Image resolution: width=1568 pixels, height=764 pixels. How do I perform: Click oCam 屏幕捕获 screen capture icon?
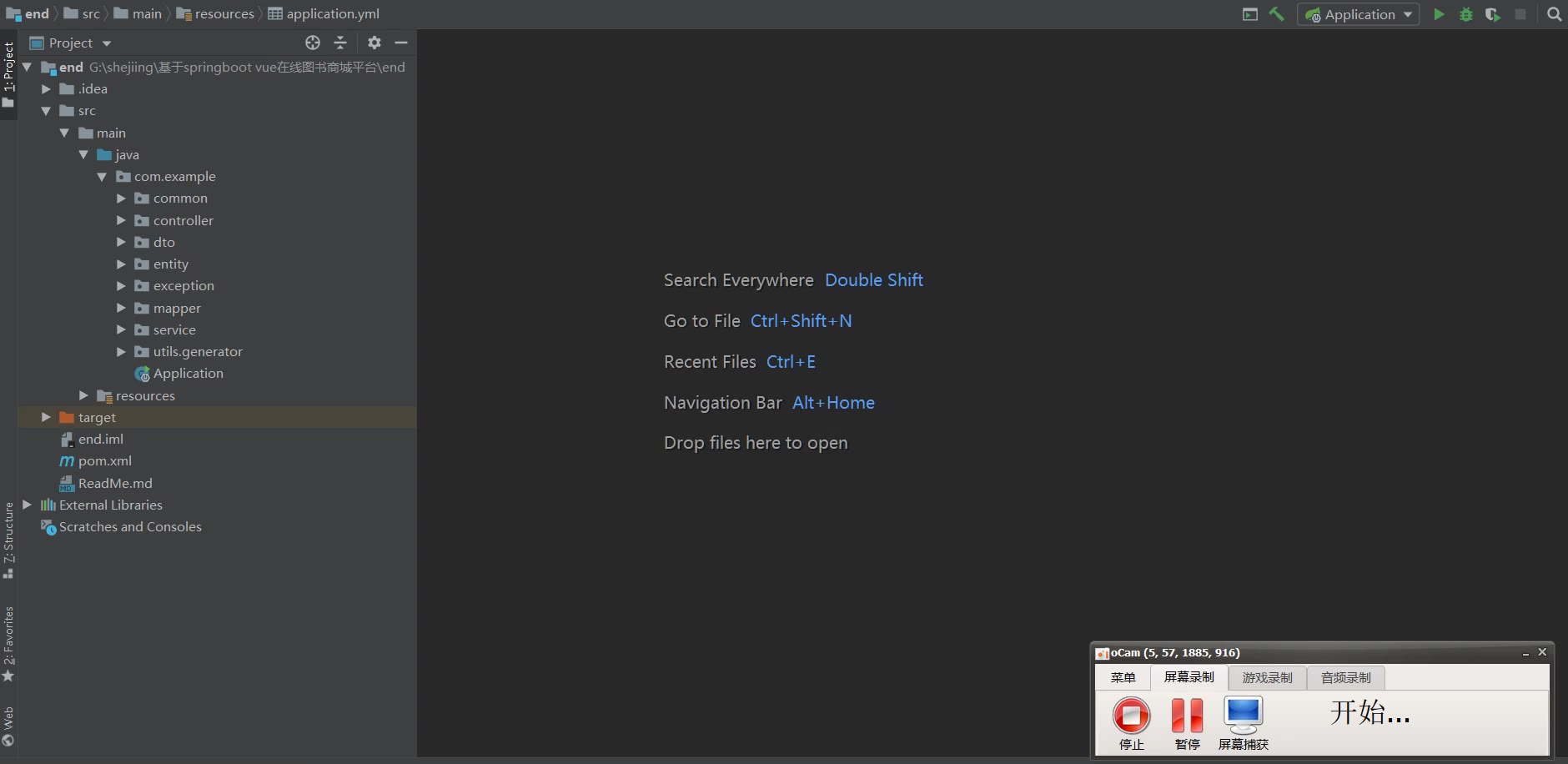(1244, 724)
